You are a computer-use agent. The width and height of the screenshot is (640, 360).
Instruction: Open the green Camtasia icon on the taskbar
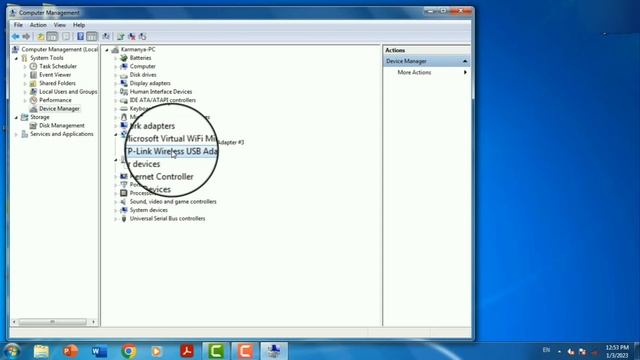[x=216, y=351]
